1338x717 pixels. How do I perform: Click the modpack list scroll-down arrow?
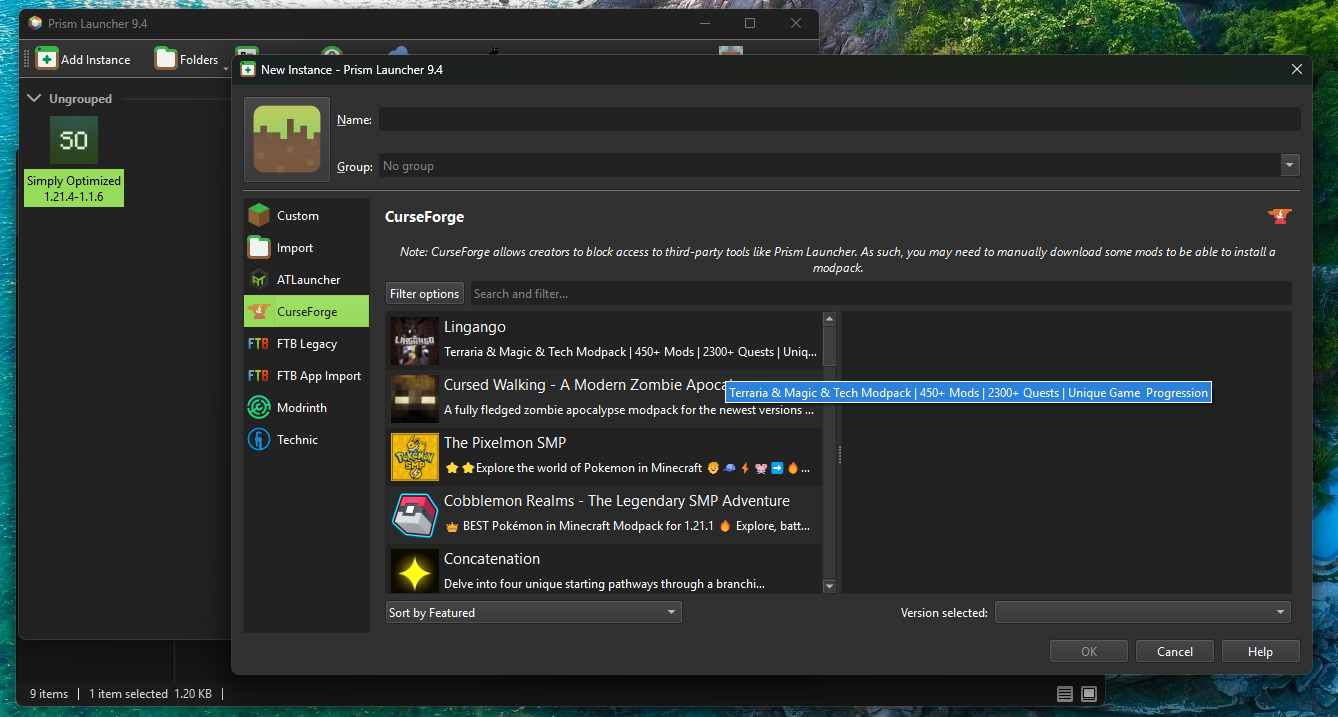coord(829,586)
